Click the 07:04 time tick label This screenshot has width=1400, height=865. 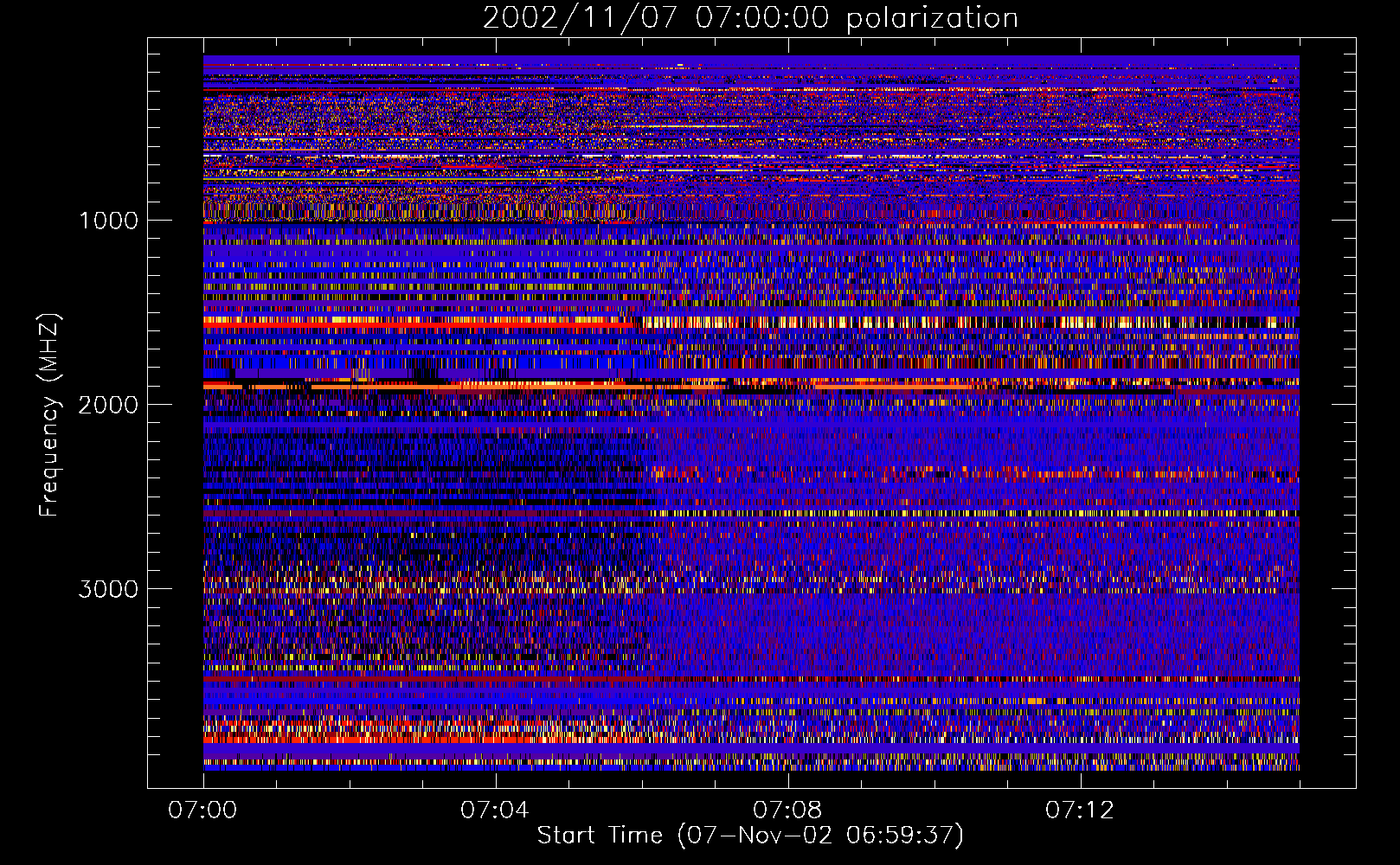click(495, 811)
